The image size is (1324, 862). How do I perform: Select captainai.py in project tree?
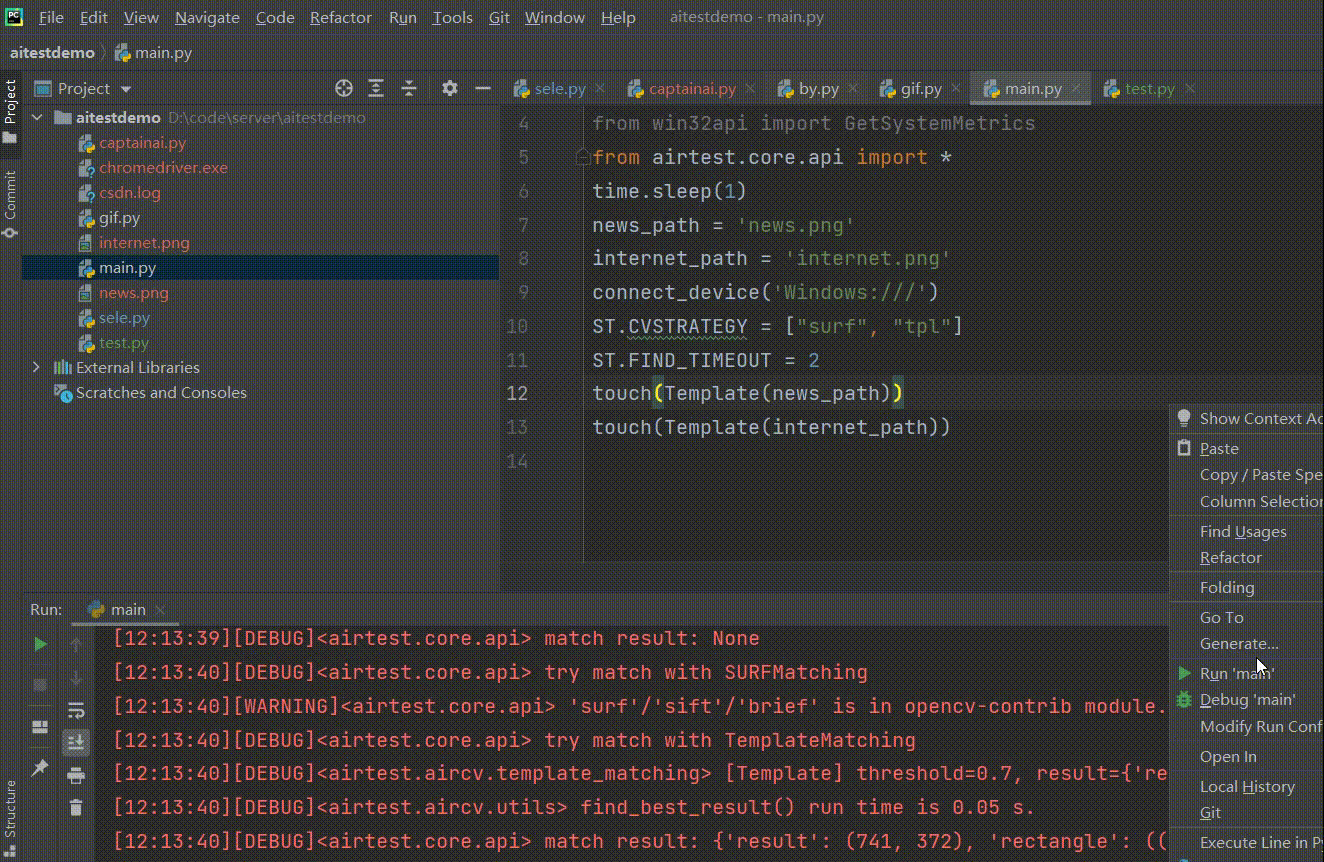click(x=142, y=143)
